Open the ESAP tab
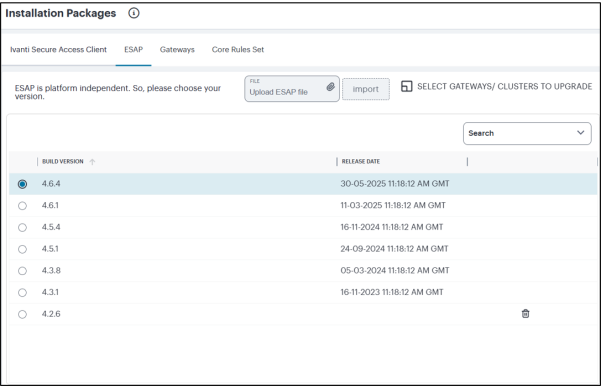The height and width of the screenshot is (386, 601). 133,49
